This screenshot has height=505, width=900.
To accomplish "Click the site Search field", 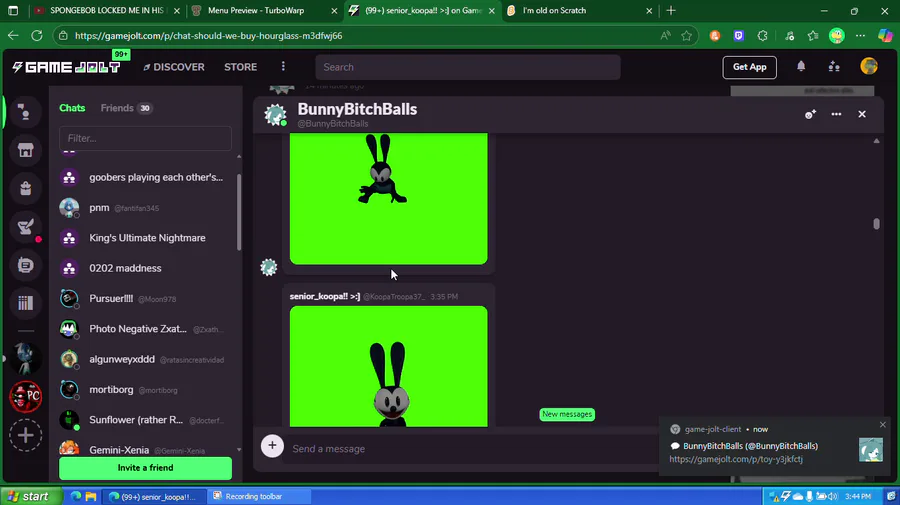I will 468,67.
